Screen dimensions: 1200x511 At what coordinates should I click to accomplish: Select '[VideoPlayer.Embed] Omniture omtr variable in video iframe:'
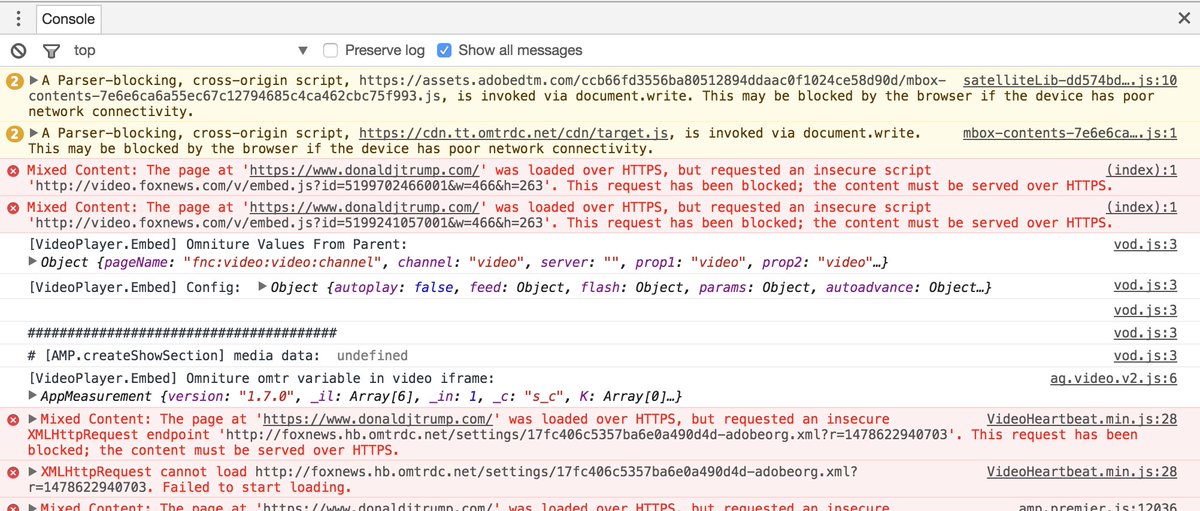(261, 378)
